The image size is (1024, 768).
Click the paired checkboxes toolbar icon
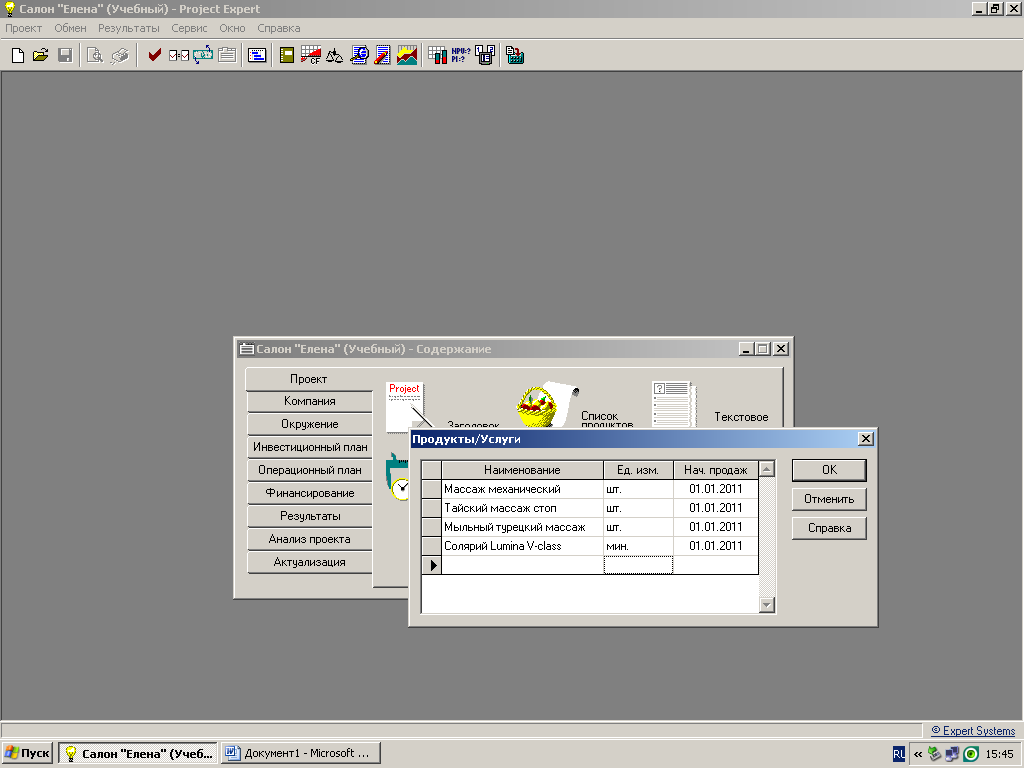178,56
